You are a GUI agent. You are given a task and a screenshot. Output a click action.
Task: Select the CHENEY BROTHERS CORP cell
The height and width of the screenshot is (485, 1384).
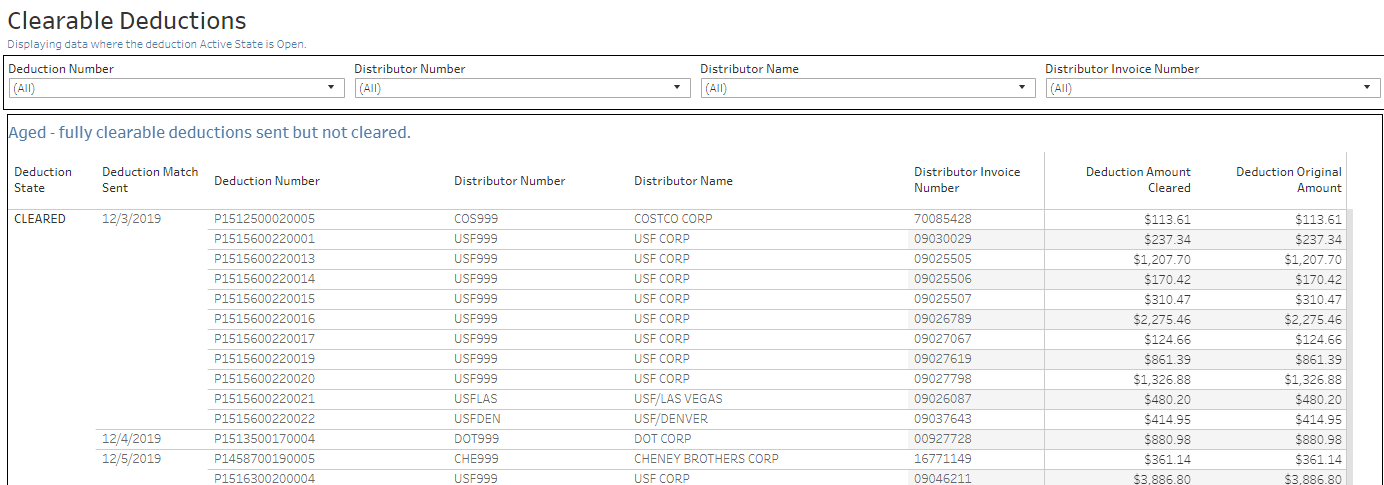(706, 459)
